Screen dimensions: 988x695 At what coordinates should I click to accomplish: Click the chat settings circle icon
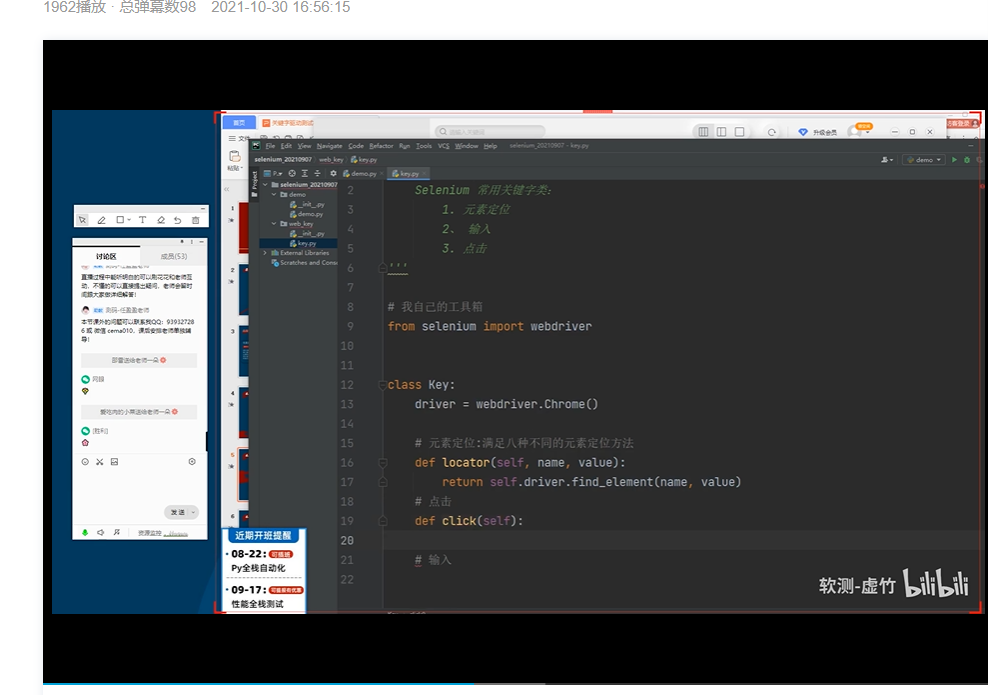tap(192, 462)
